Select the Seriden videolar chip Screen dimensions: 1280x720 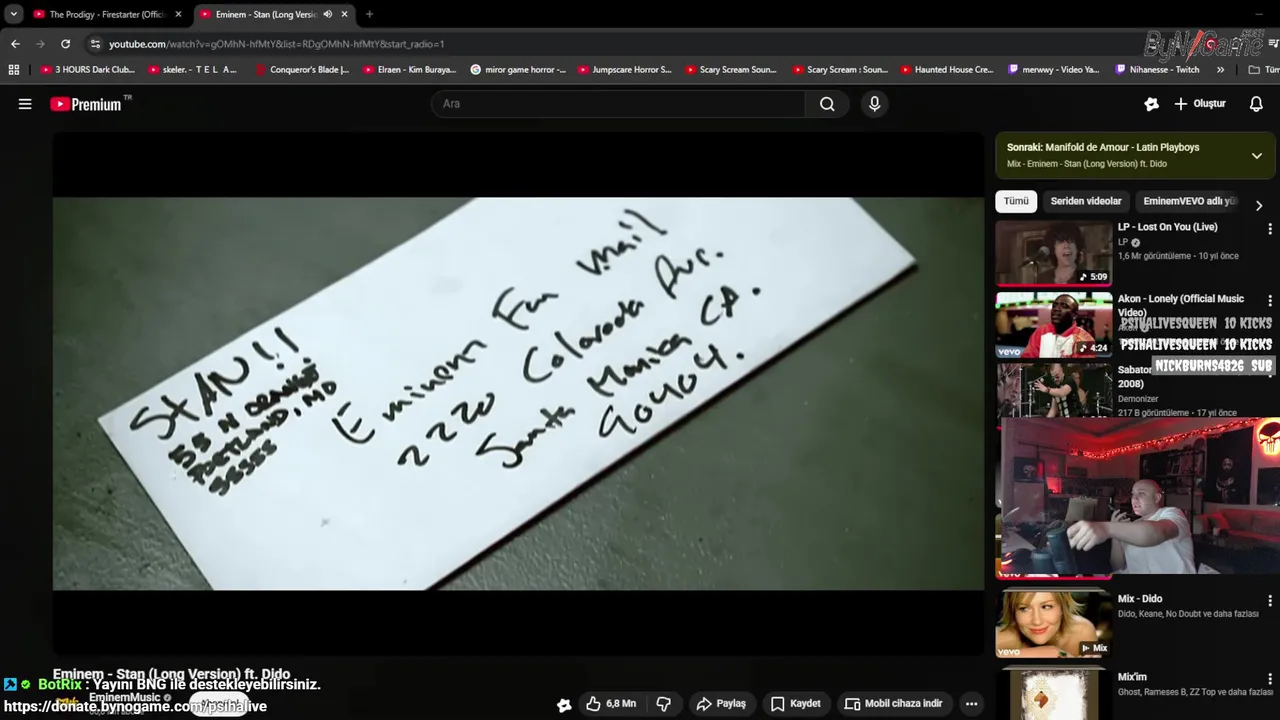tap(1086, 201)
